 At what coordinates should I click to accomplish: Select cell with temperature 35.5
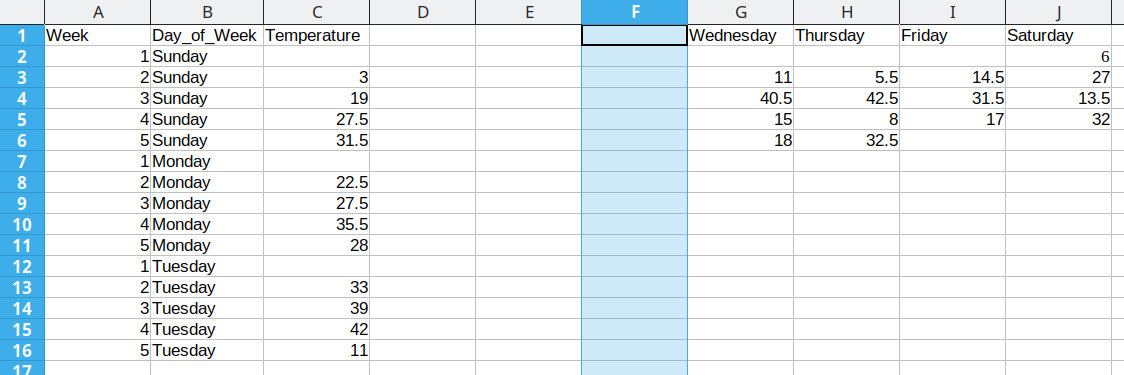tap(316, 224)
